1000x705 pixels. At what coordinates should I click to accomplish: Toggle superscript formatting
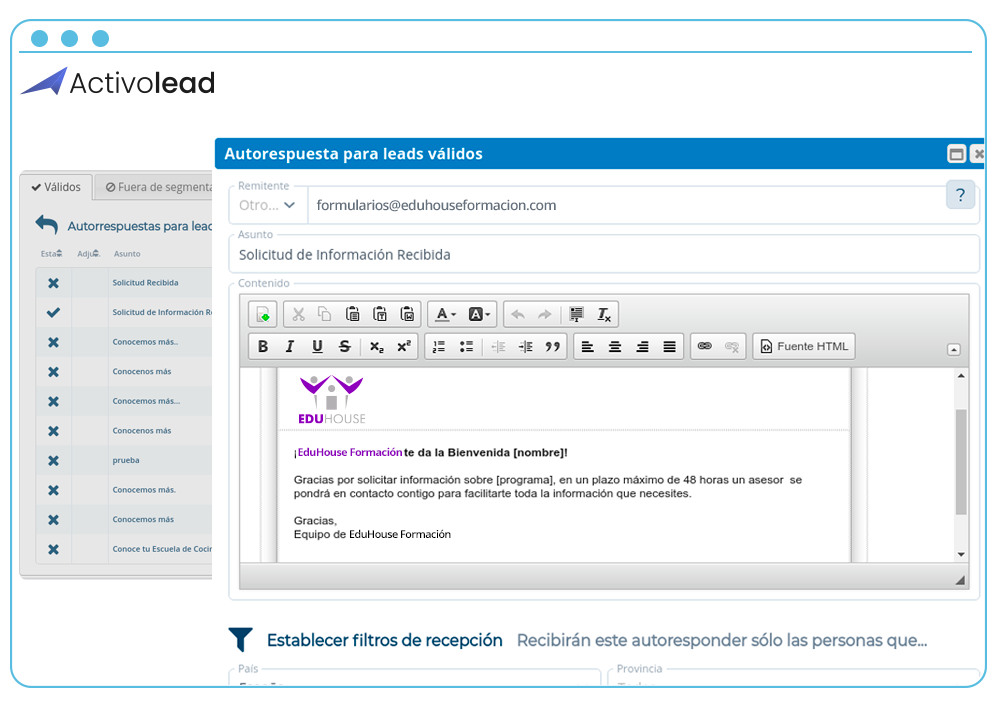(404, 346)
